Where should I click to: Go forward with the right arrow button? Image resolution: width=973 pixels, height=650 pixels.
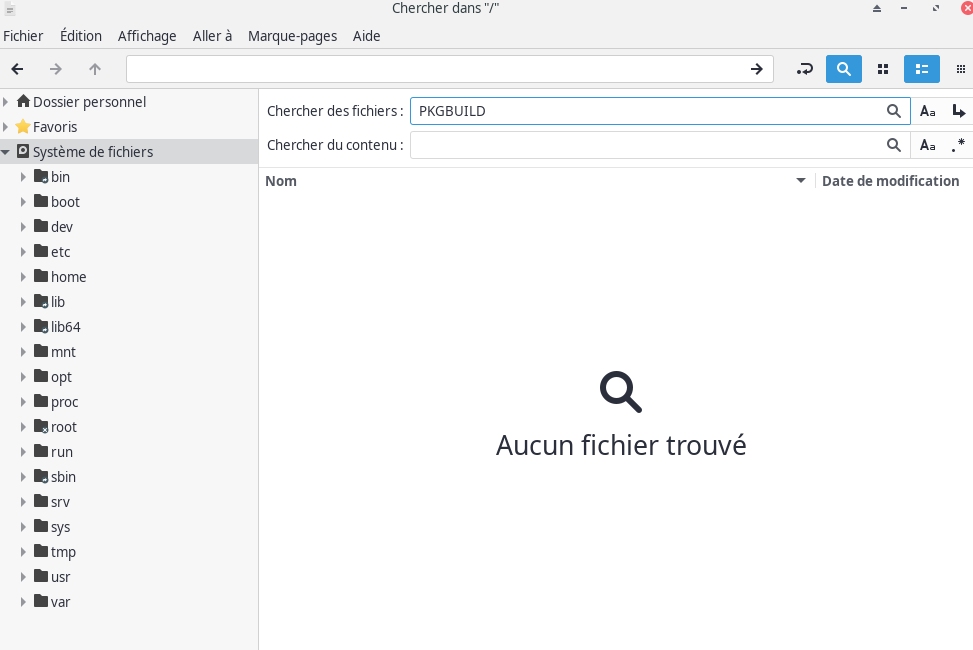tap(56, 69)
